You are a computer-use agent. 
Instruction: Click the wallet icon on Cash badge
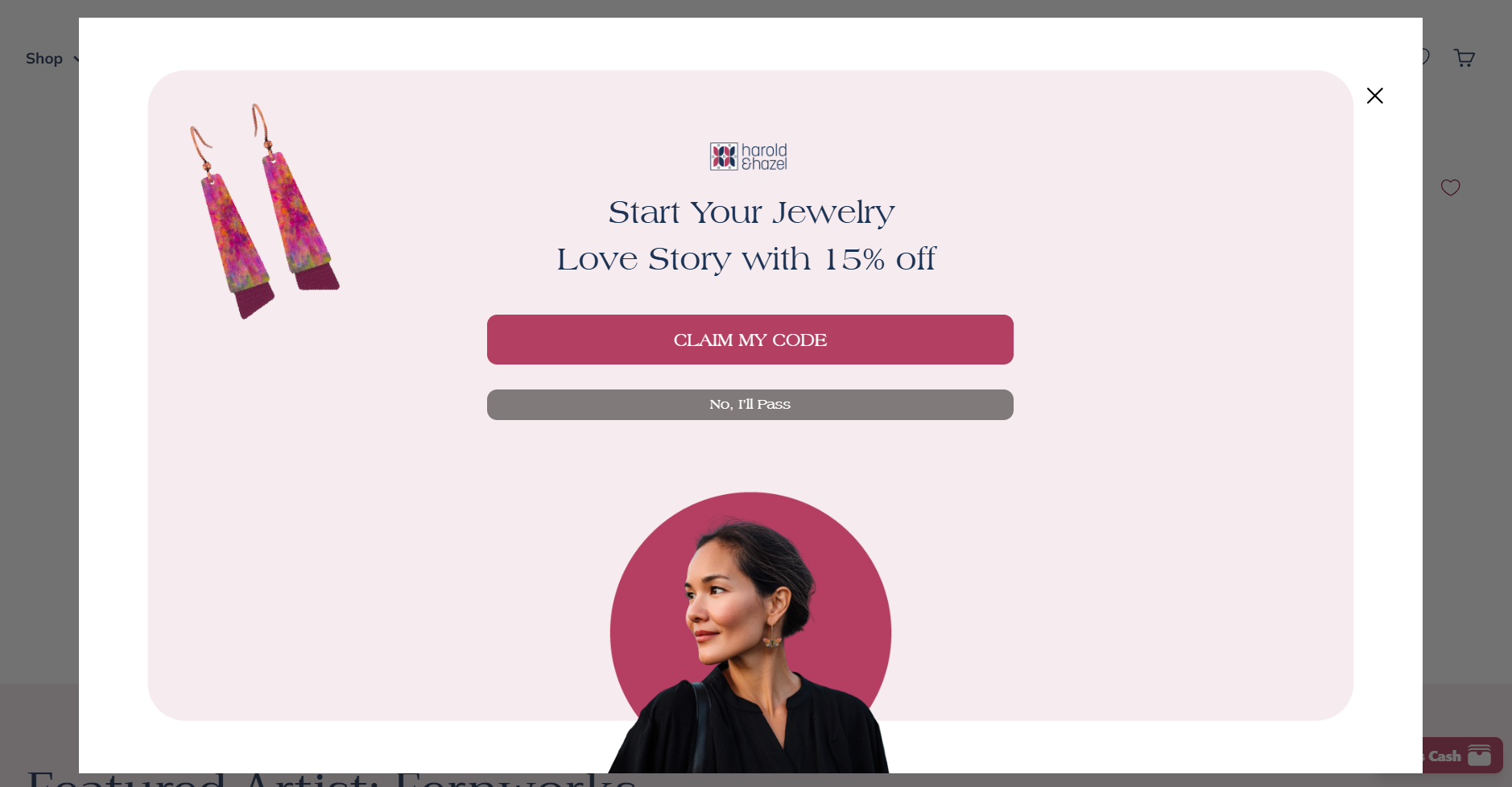point(1479,755)
